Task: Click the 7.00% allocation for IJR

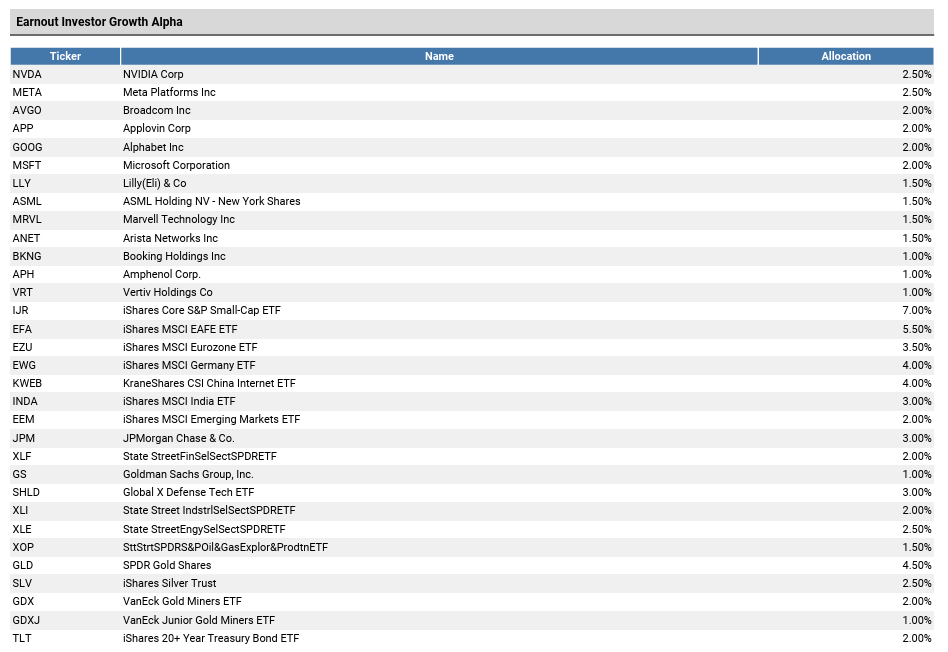Action: [x=917, y=310]
